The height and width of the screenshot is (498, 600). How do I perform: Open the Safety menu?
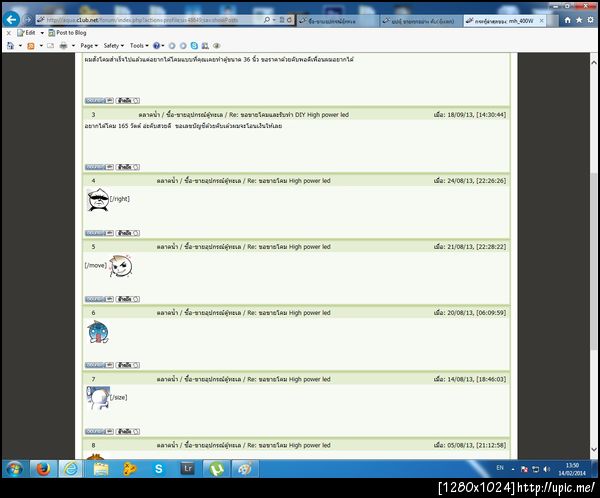tap(114, 46)
